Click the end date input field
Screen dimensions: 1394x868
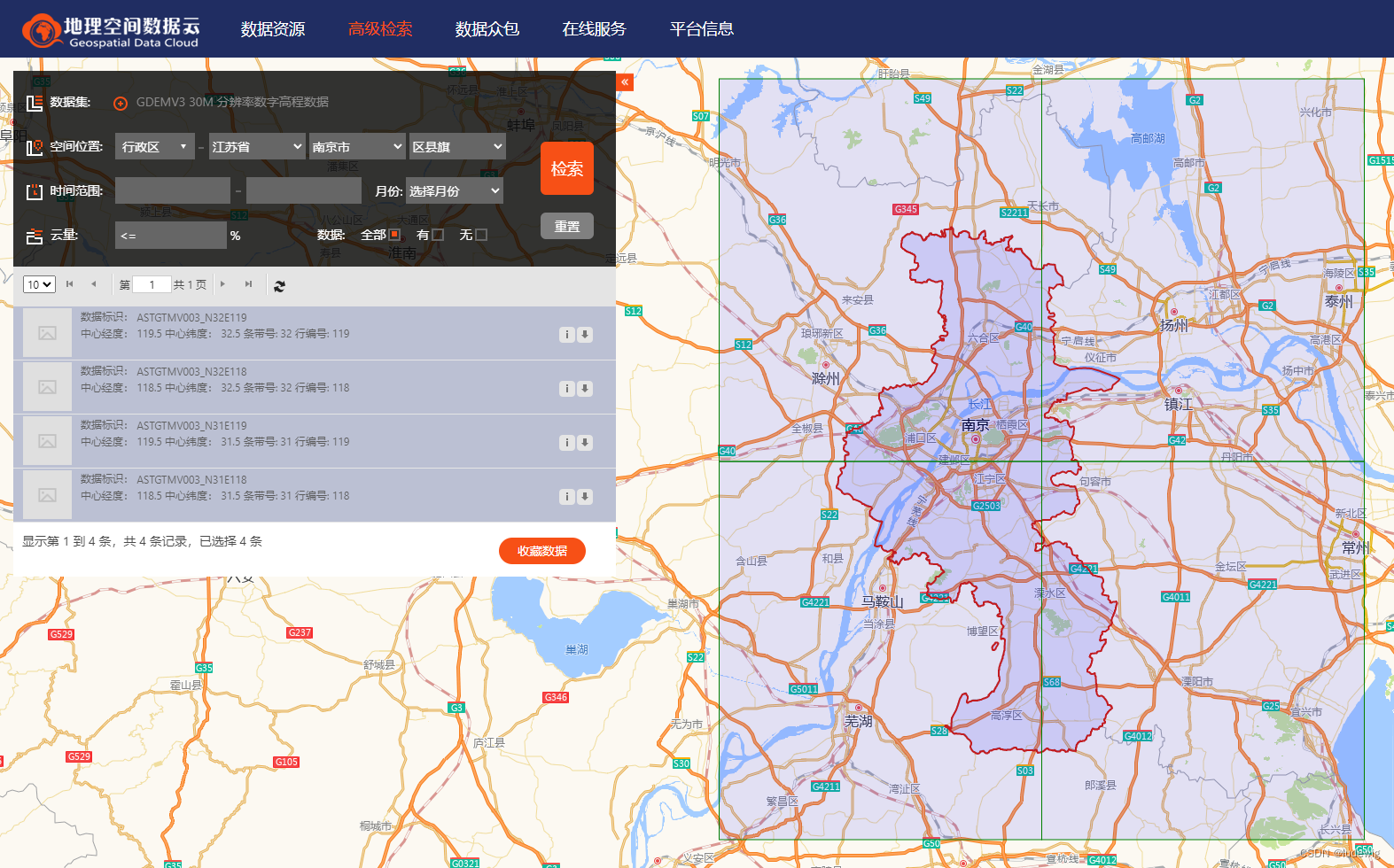click(x=304, y=190)
